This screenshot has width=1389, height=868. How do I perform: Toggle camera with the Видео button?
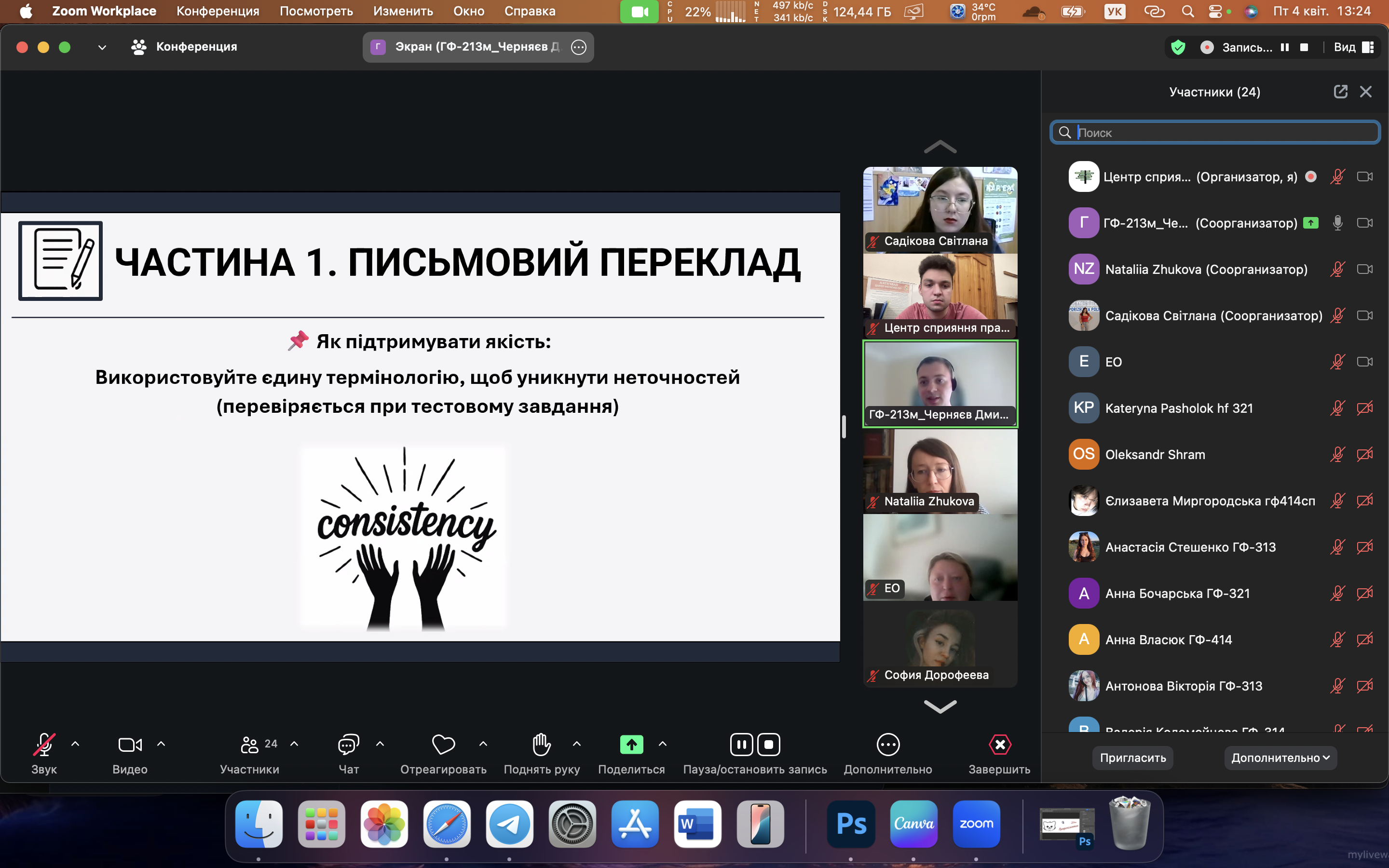click(130, 745)
